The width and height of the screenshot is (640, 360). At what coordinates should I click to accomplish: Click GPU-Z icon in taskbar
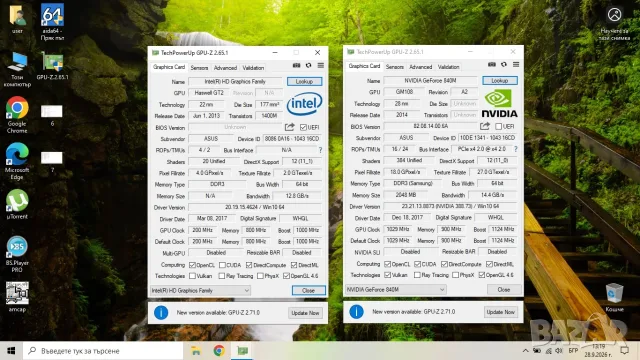243,351
